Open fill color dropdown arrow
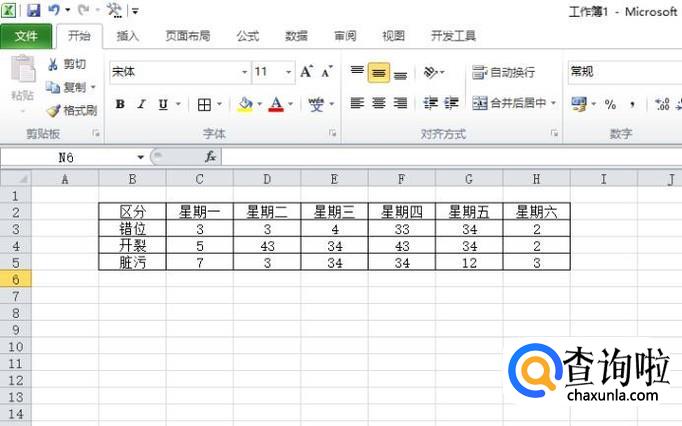Viewport: 682px width, 426px height. point(260,104)
